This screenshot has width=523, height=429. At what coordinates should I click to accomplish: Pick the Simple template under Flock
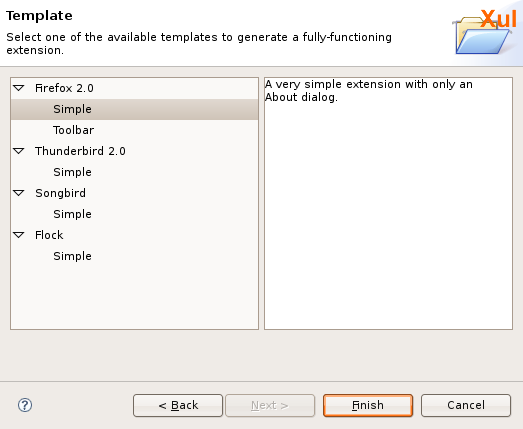click(72, 257)
